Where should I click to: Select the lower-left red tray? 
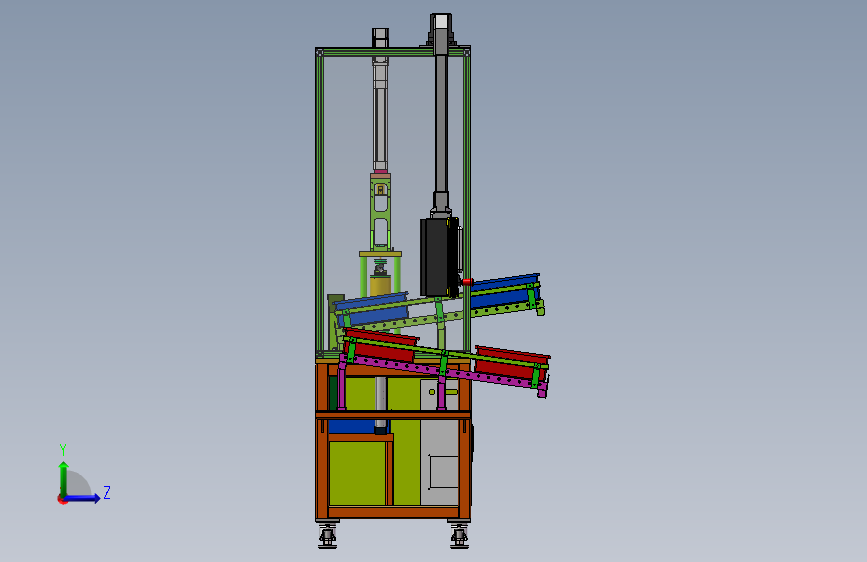coord(380,346)
